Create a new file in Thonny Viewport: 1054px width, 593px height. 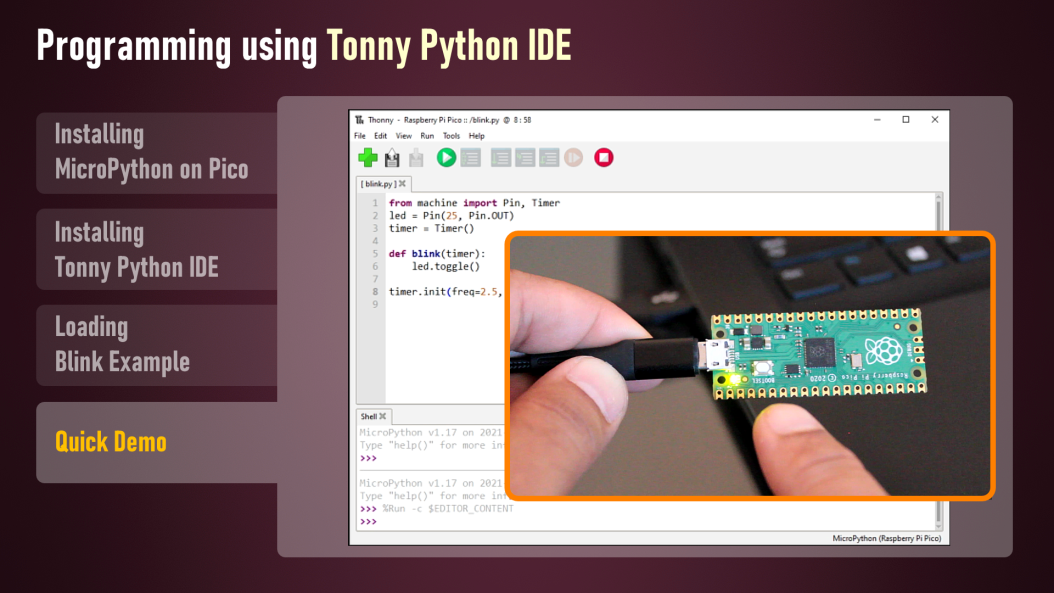coord(365,157)
